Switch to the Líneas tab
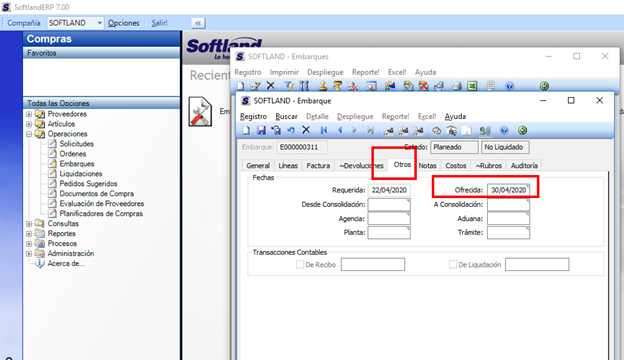 point(288,165)
